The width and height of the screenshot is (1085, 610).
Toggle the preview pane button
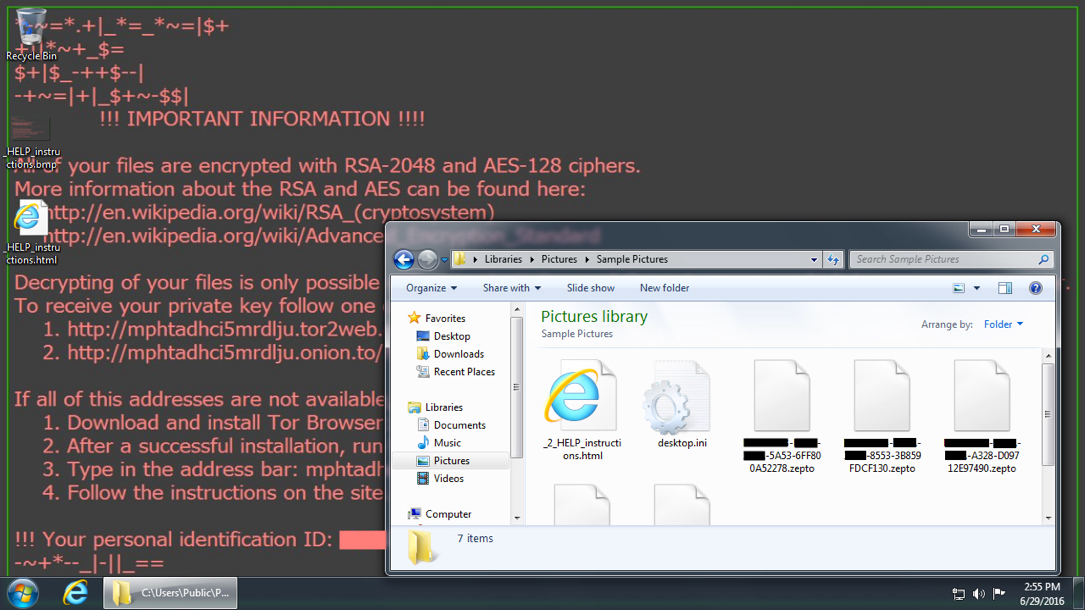pyautogui.click(x=1005, y=288)
